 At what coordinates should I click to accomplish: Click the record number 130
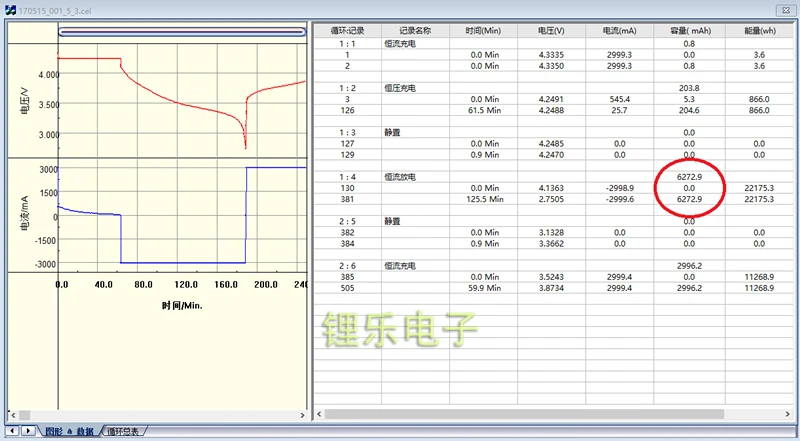[x=347, y=188]
